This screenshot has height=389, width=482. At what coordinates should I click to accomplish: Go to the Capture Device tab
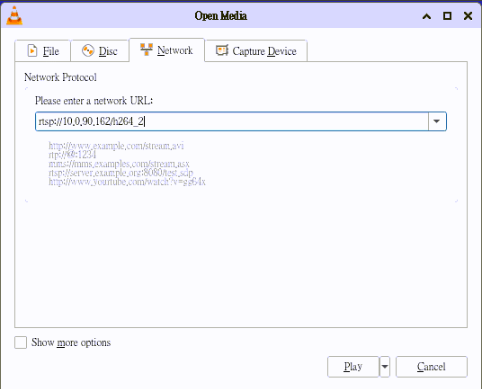[x=256, y=51]
